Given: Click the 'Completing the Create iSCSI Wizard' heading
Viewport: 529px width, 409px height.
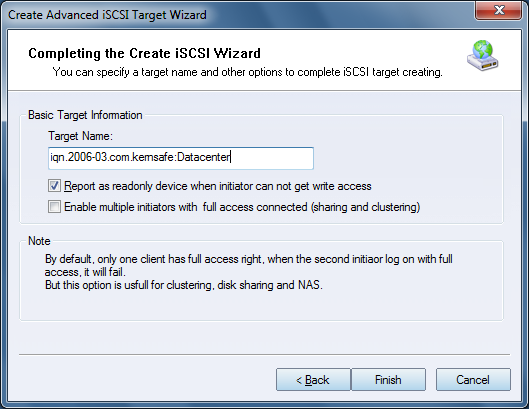Looking at the screenshot, I should [x=144, y=53].
